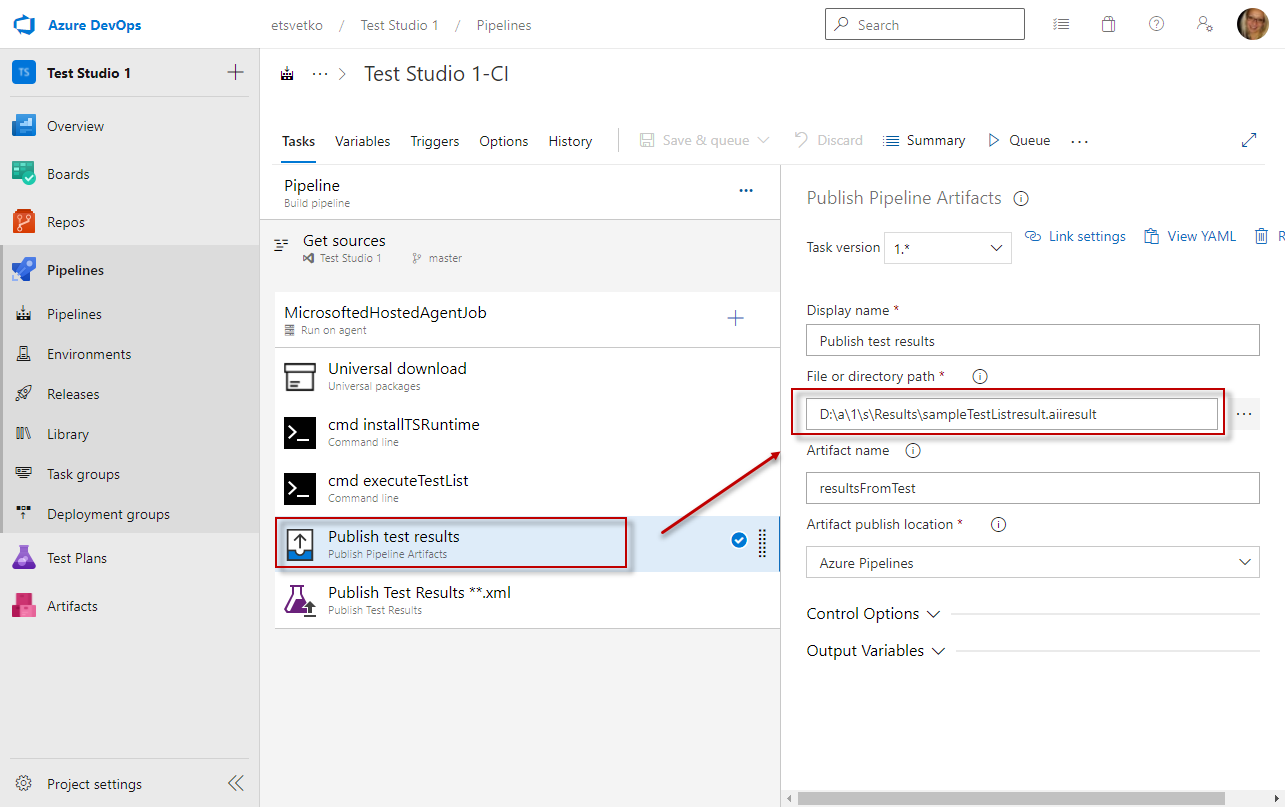
Task: Select the cmd executeTestList task
Action: [528, 488]
